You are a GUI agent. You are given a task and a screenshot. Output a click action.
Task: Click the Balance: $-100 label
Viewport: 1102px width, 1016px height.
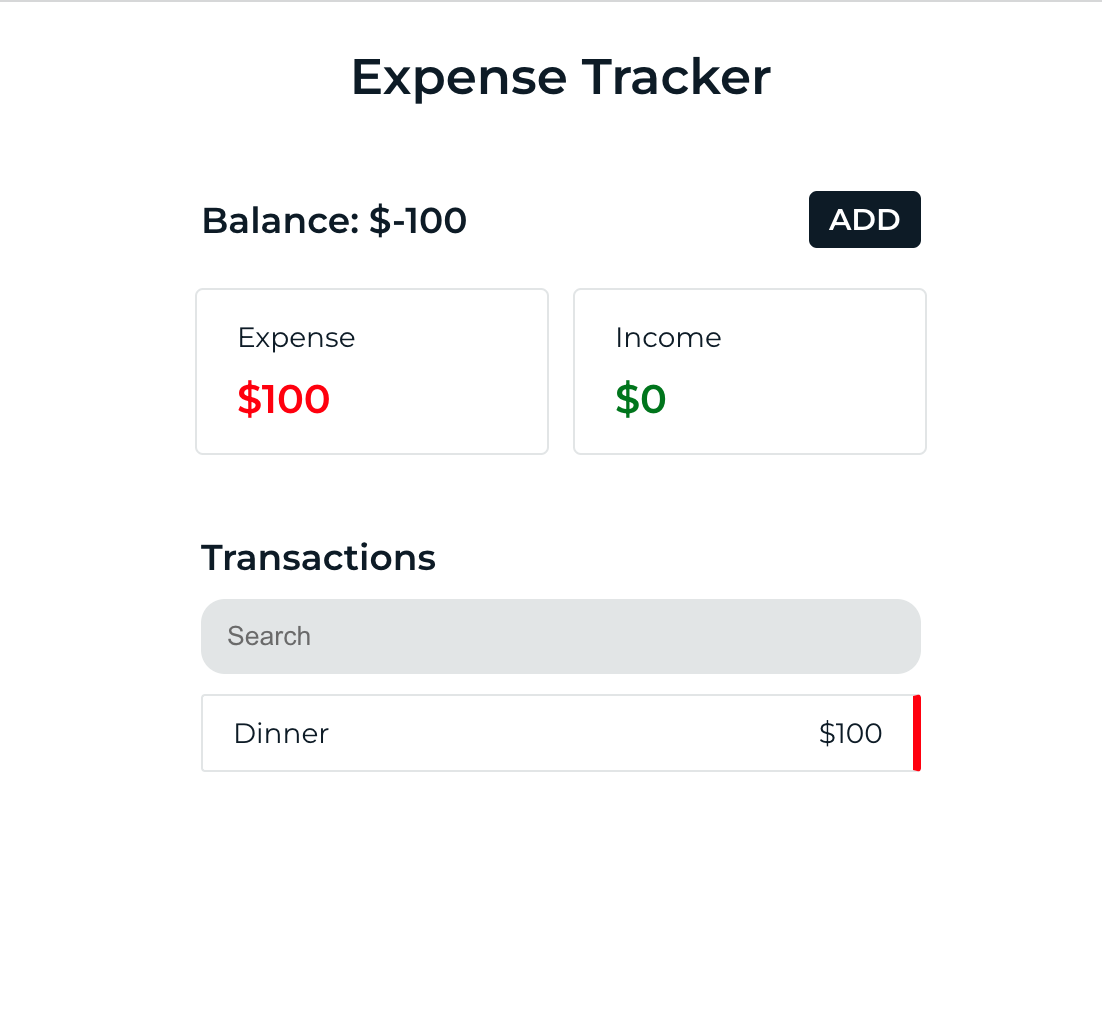click(x=334, y=220)
